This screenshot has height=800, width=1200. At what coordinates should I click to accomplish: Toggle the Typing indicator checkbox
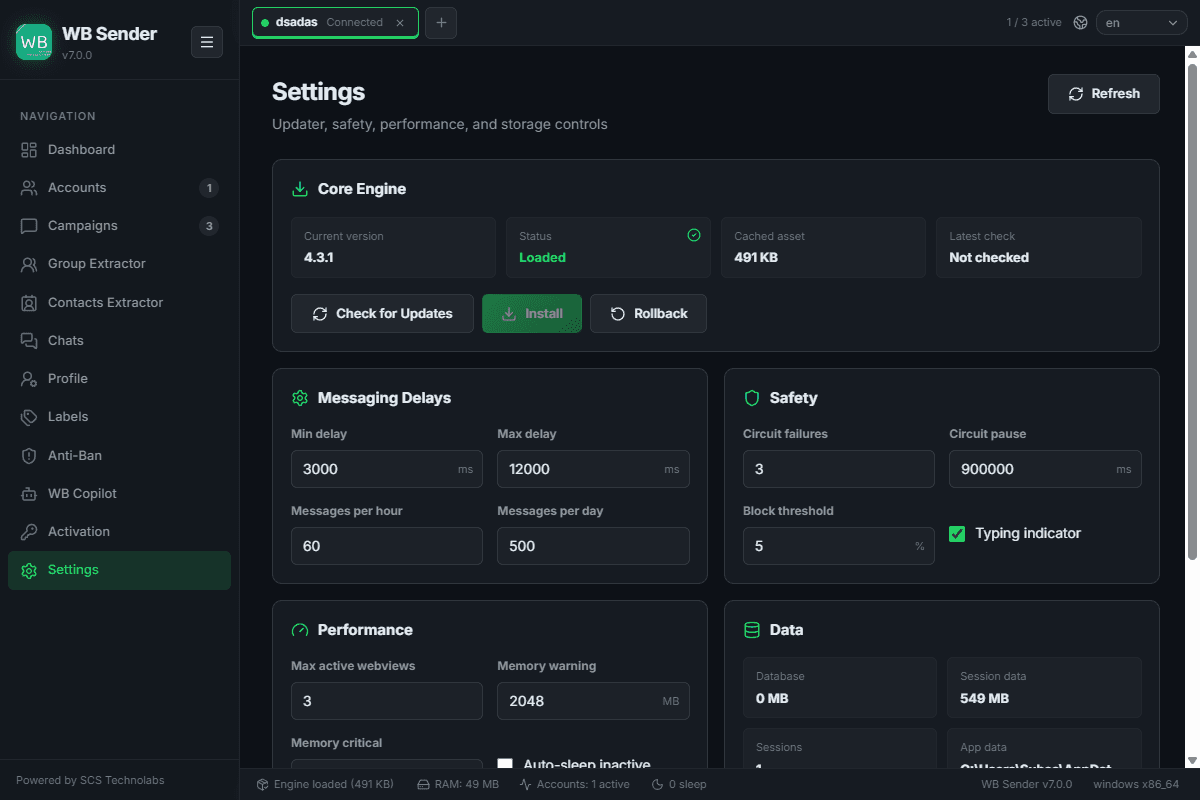(957, 534)
